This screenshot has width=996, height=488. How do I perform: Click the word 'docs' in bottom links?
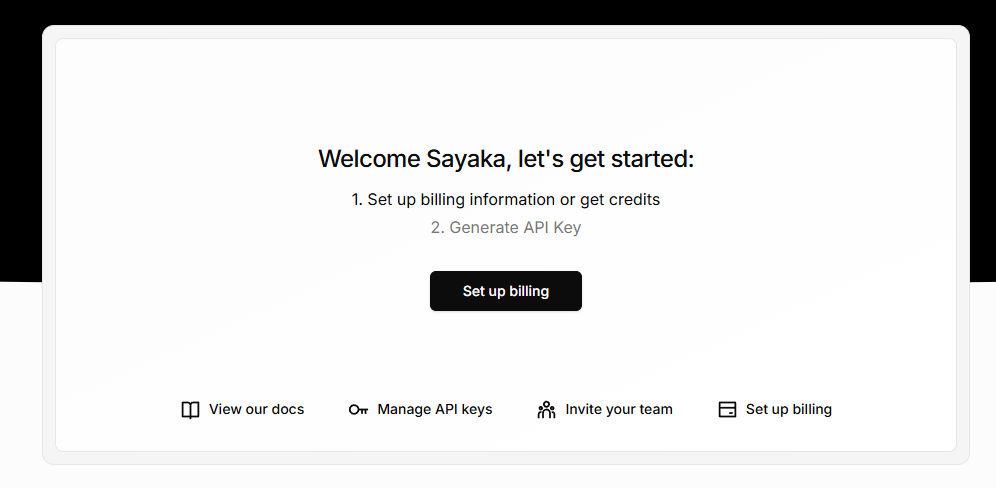click(x=288, y=409)
